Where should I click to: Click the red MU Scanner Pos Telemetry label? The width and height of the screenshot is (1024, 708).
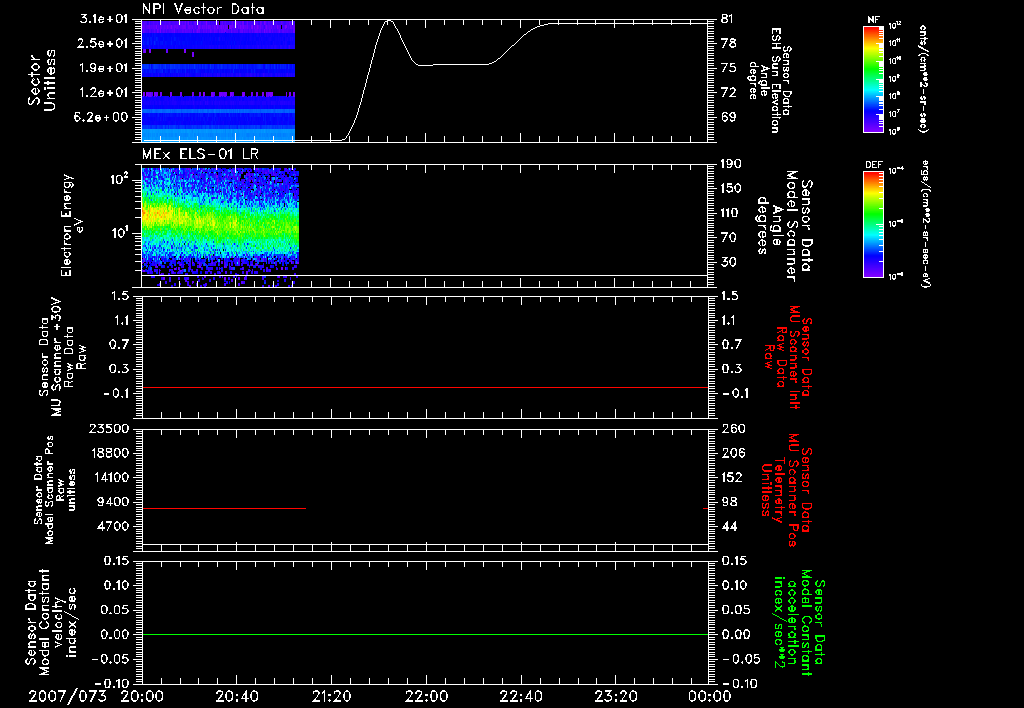786,490
